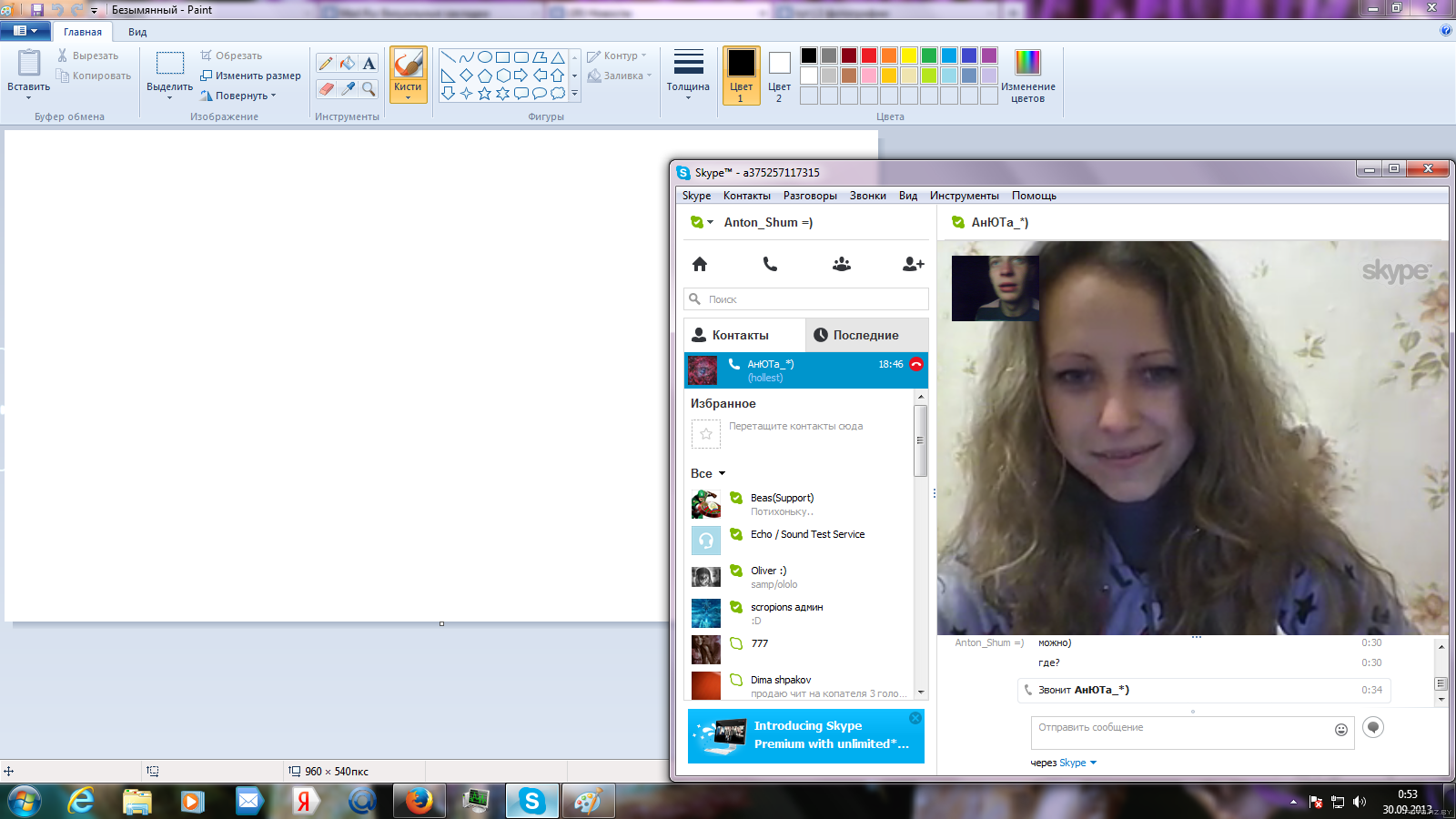Select Echo / Sound Test Service contact
1456x819 pixels.
pyautogui.click(x=799, y=541)
